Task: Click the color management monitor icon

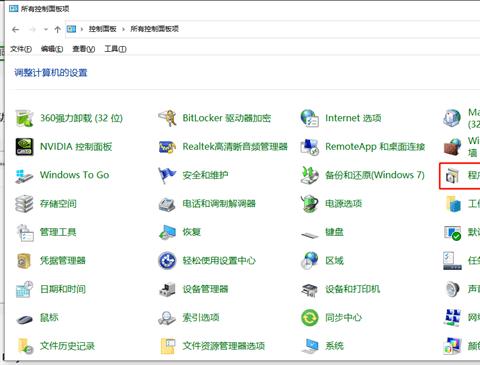Action: coord(452,346)
